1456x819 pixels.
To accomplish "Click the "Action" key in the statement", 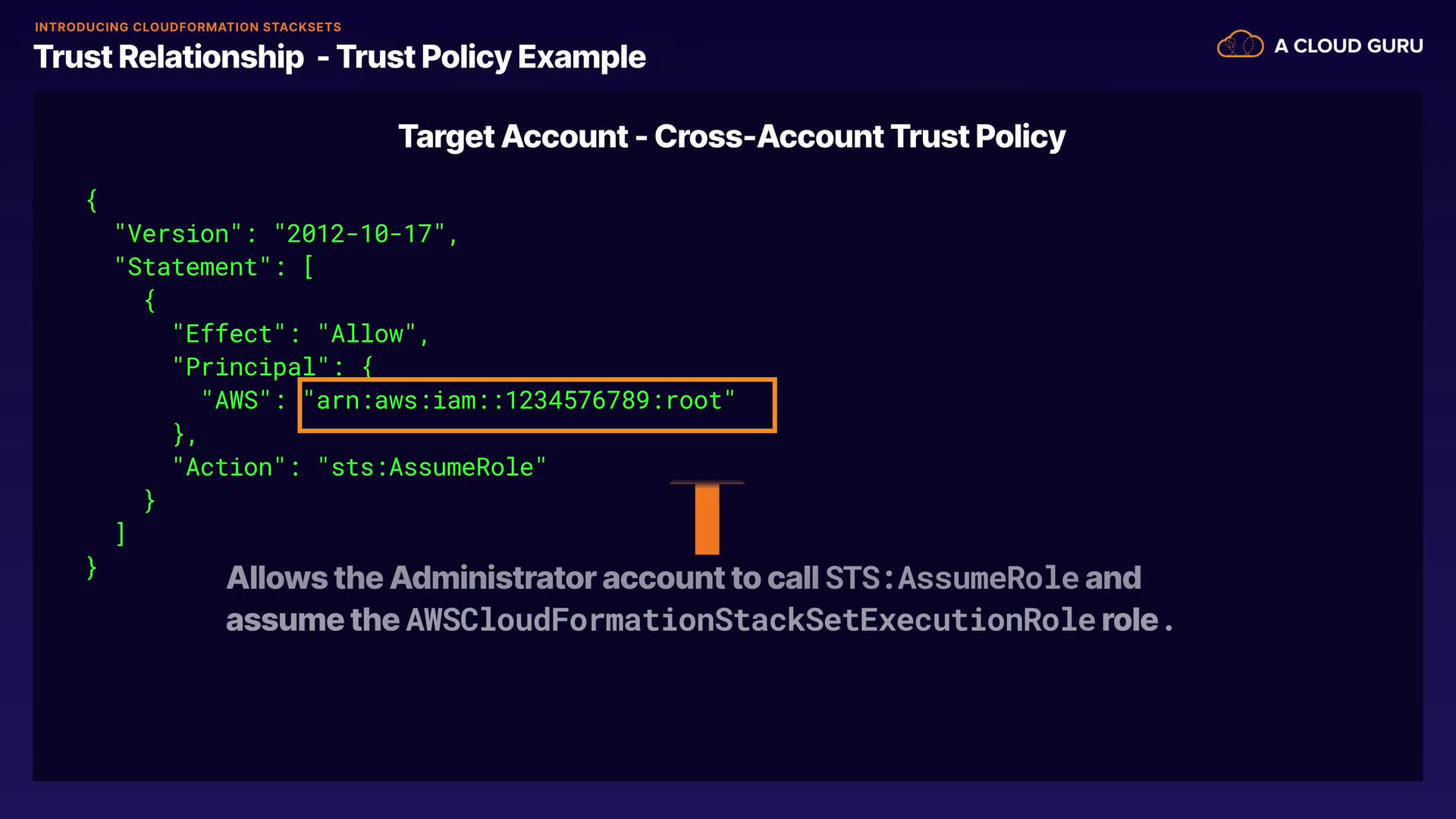I will 229,467.
